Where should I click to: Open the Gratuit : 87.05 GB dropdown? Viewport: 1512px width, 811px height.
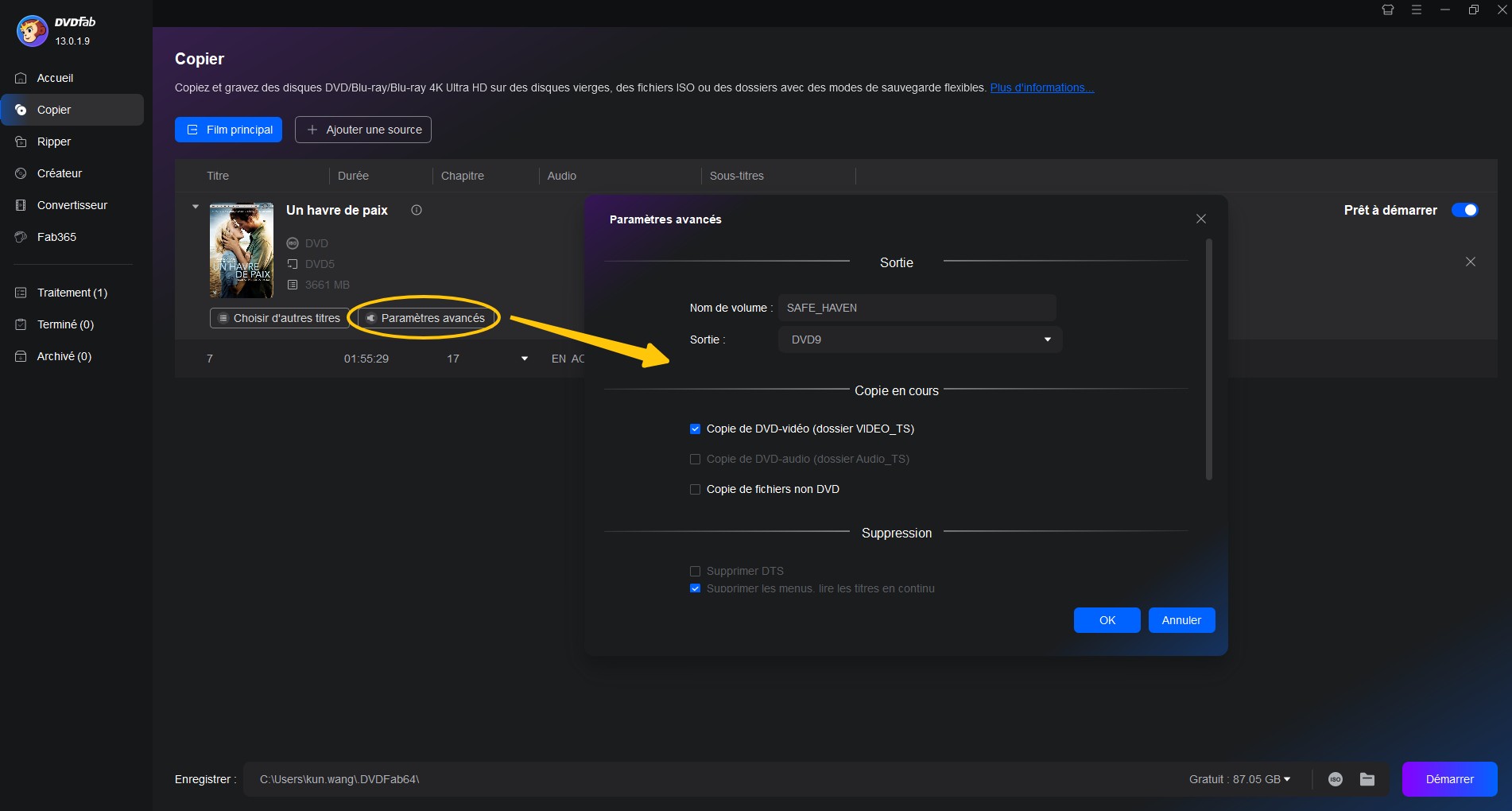(x=1239, y=779)
